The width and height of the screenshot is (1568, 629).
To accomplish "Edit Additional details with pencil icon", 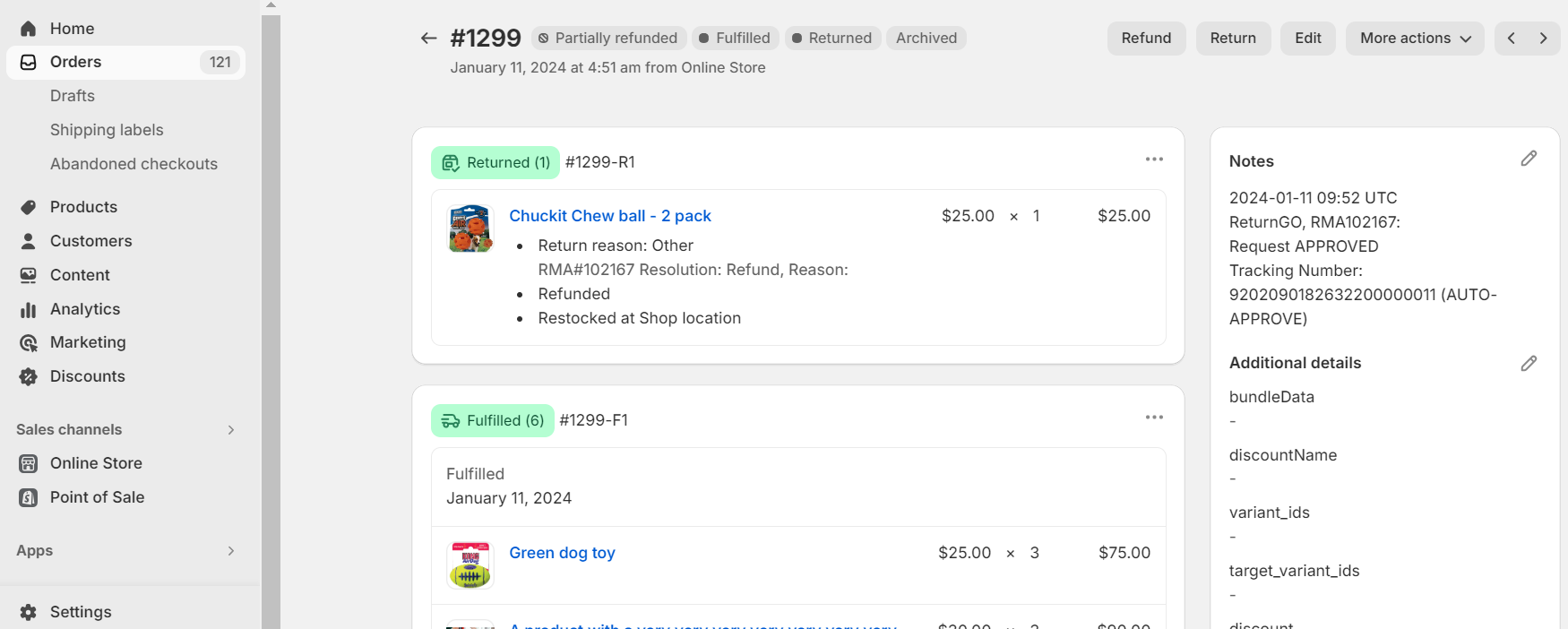I will pos(1529,363).
